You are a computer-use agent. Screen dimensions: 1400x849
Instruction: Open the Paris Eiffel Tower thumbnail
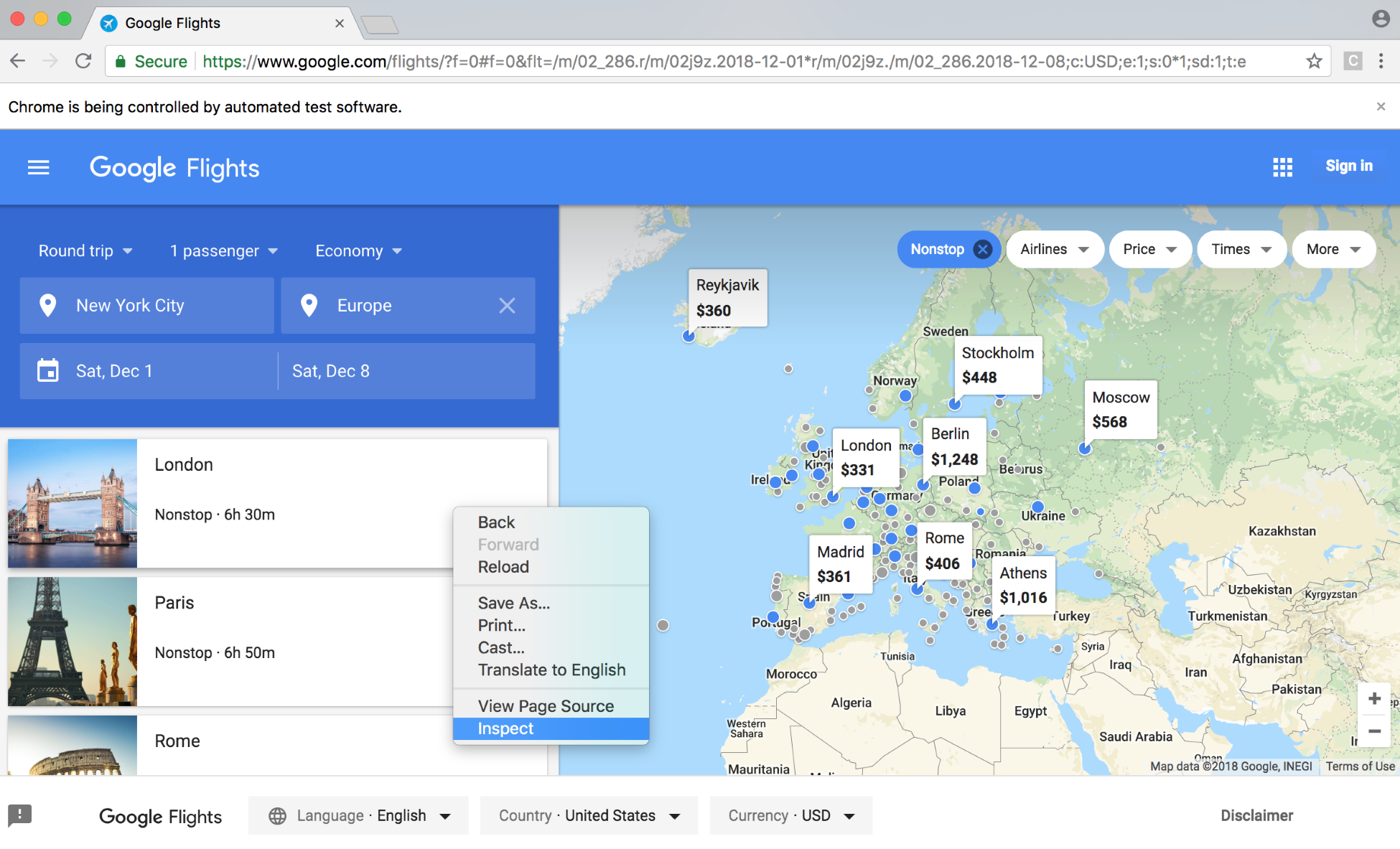(73, 641)
